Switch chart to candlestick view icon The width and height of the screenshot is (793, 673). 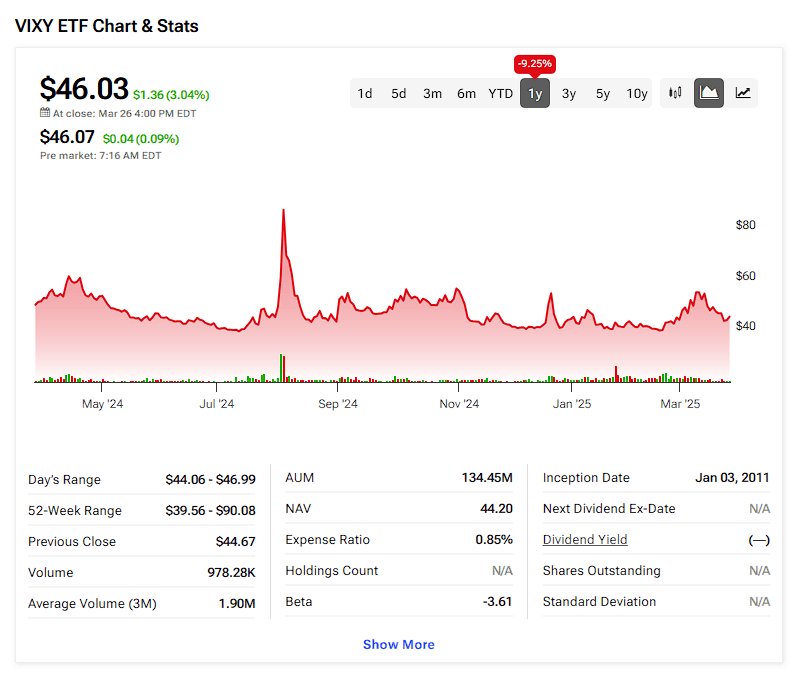675,93
